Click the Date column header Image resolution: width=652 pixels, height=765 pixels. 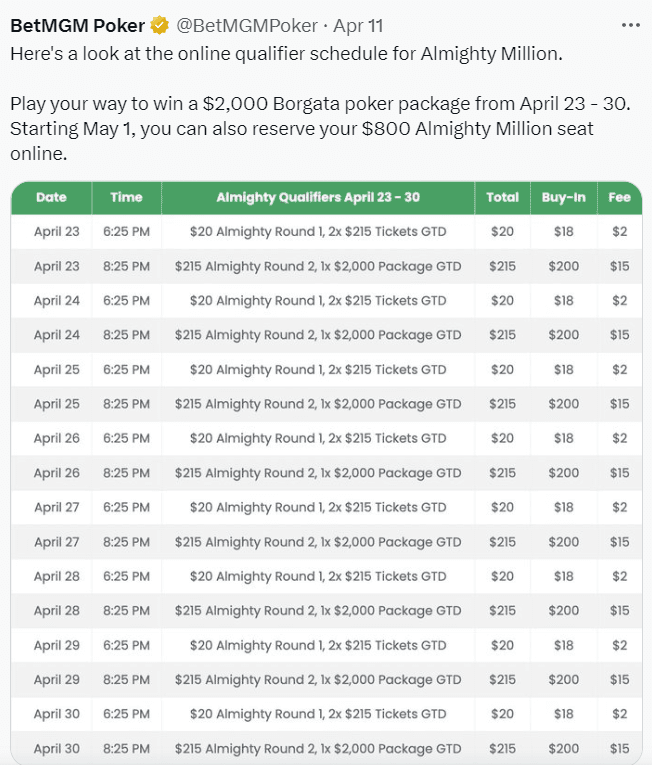tap(51, 198)
